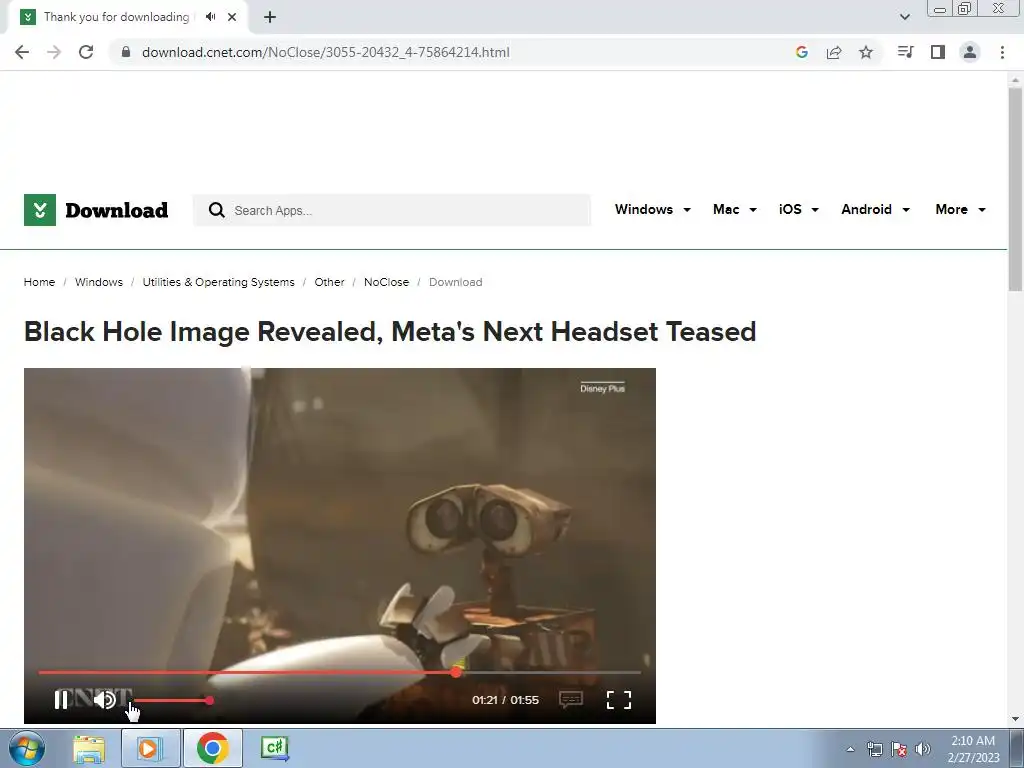Click the Google icon in address bar
This screenshot has height=768, width=1024.
click(x=802, y=52)
